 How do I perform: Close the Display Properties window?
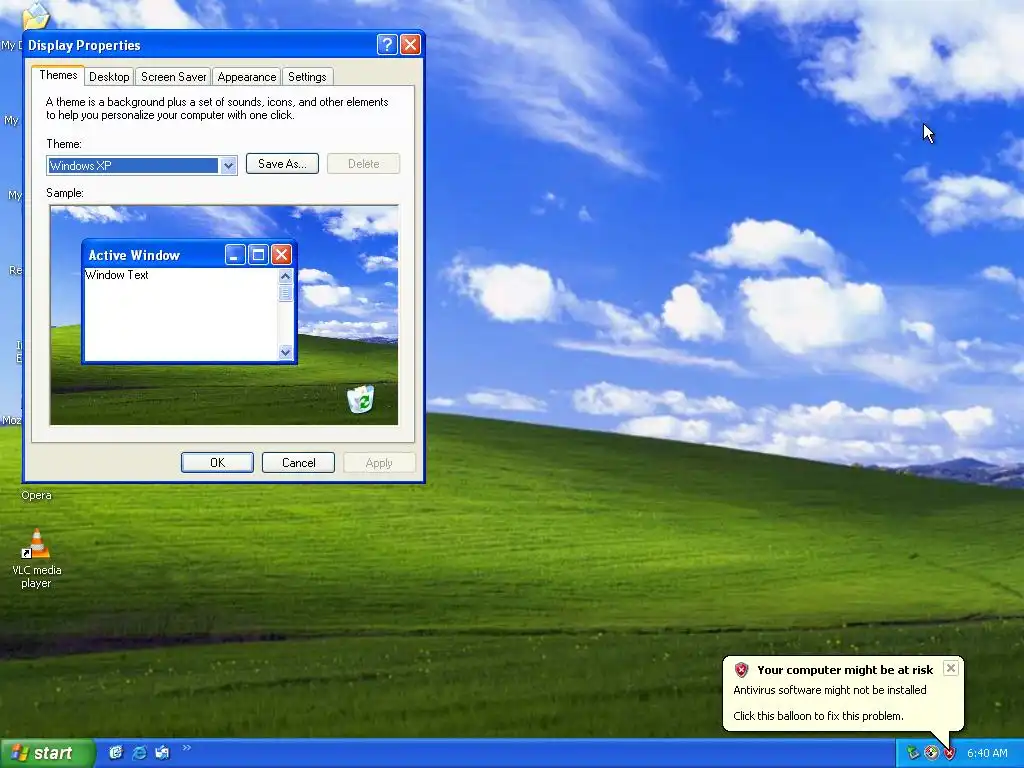410,44
